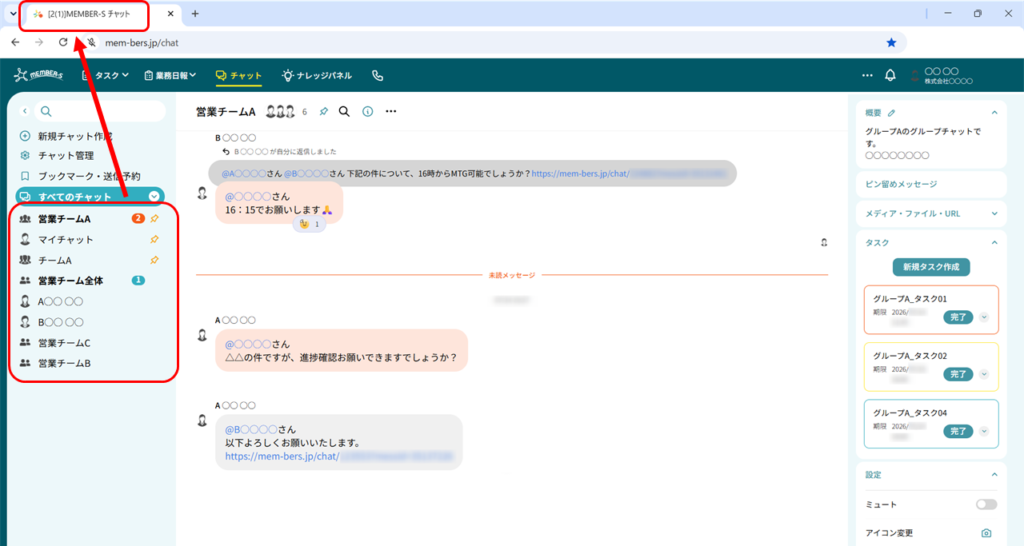This screenshot has width=1024, height=546.
Task: Collapse the タスク panel on the right
Action: tap(994, 243)
